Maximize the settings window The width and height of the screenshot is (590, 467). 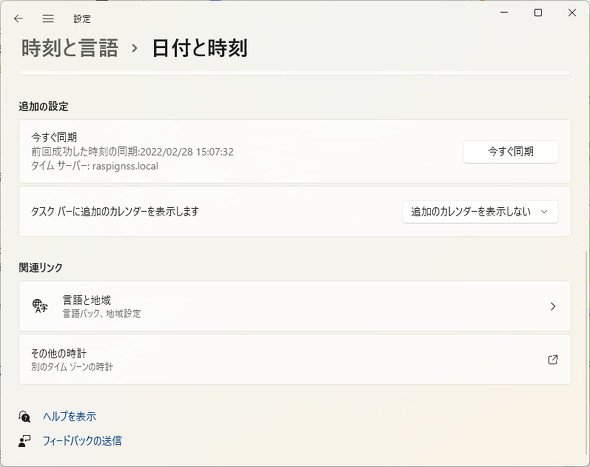coord(538,13)
